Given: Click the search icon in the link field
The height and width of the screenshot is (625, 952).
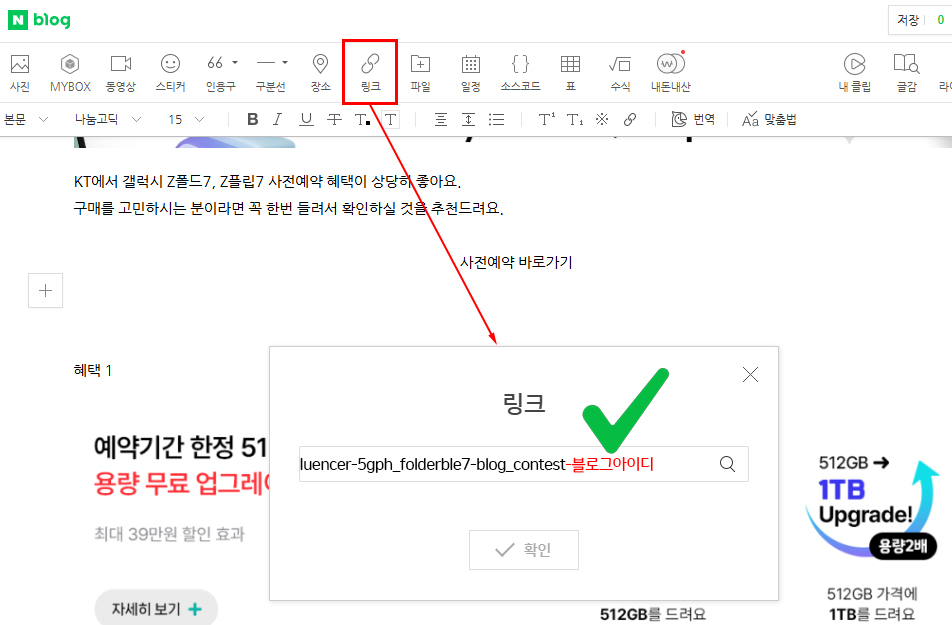Looking at the screenshot, I should 727,464.
